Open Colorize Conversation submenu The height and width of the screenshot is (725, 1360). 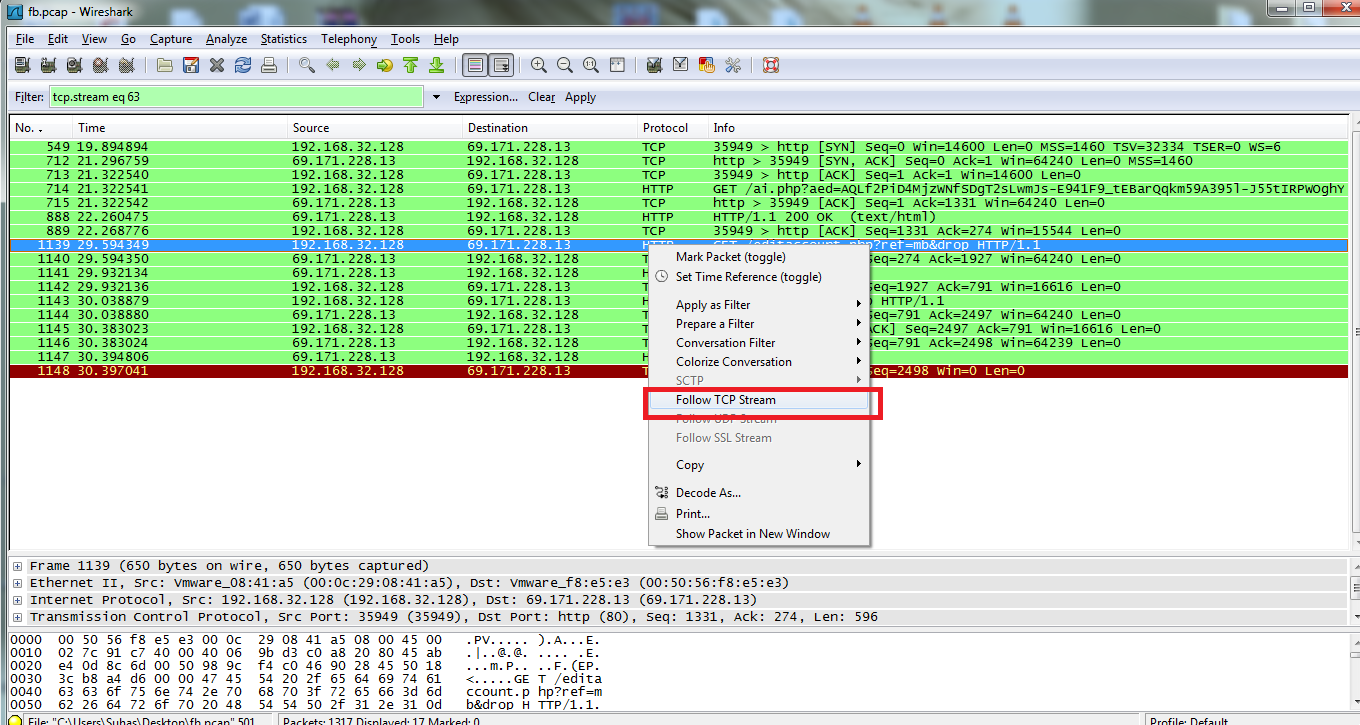click(758, 362)
